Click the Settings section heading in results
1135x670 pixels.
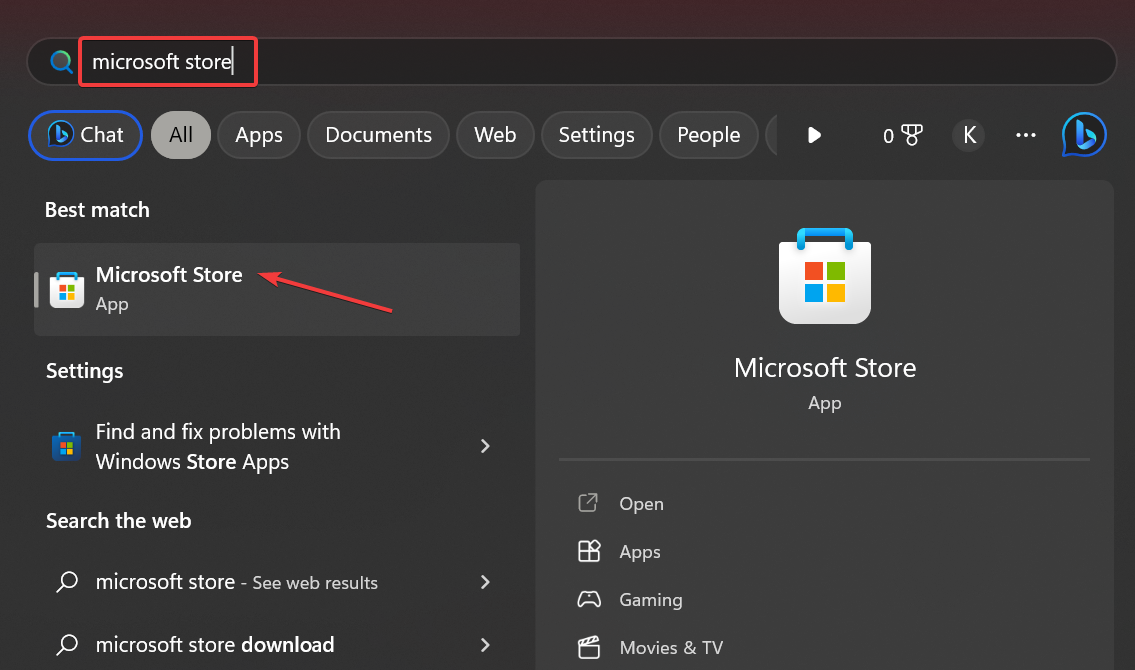tap(85, 371)
